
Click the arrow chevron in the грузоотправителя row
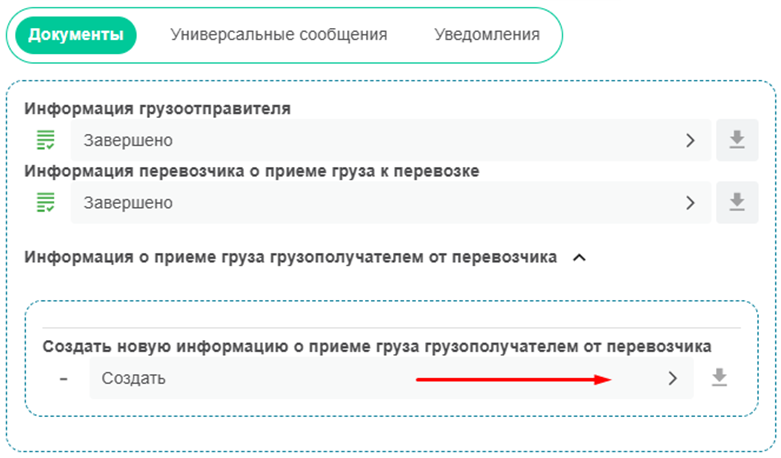[690, 141]
